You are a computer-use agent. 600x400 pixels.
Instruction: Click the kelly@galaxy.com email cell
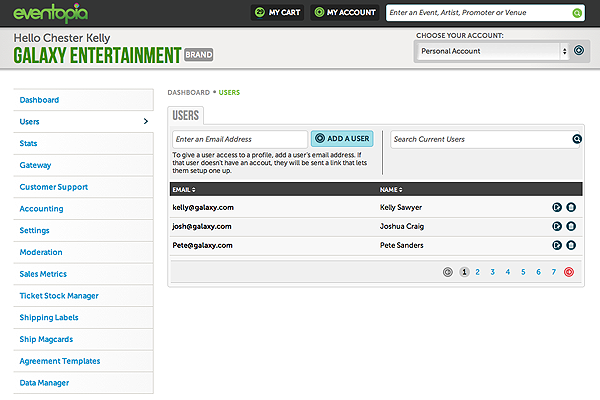[203, 207]
